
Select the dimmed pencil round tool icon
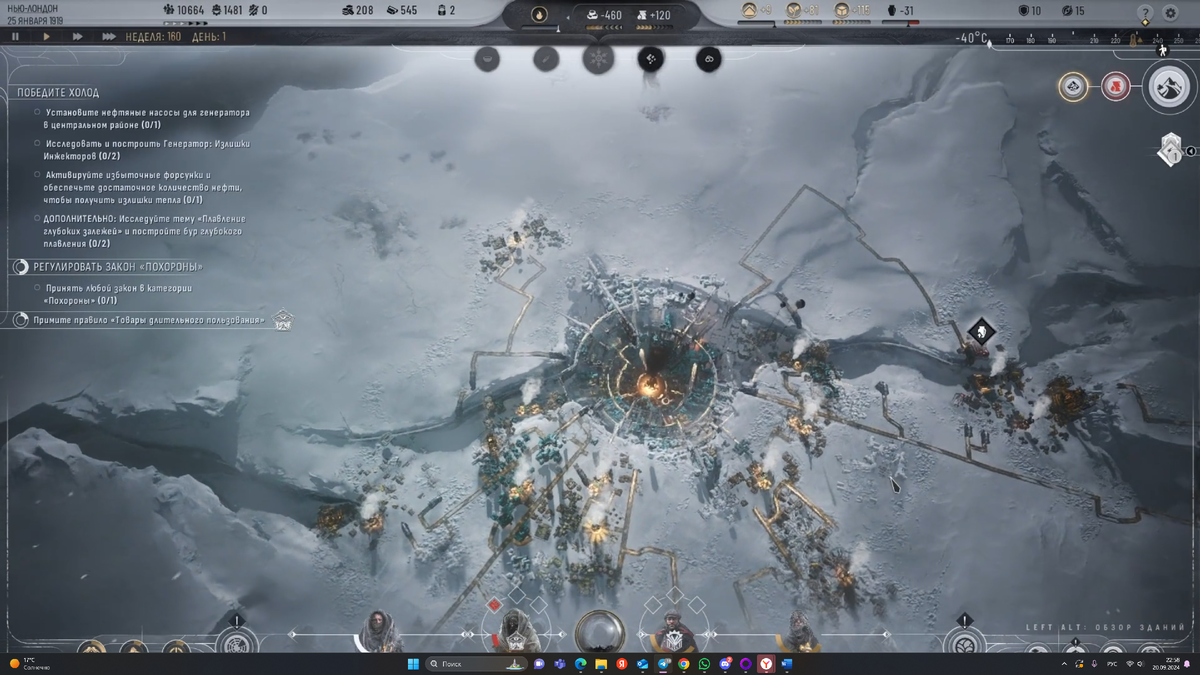(x=545, y=59)
